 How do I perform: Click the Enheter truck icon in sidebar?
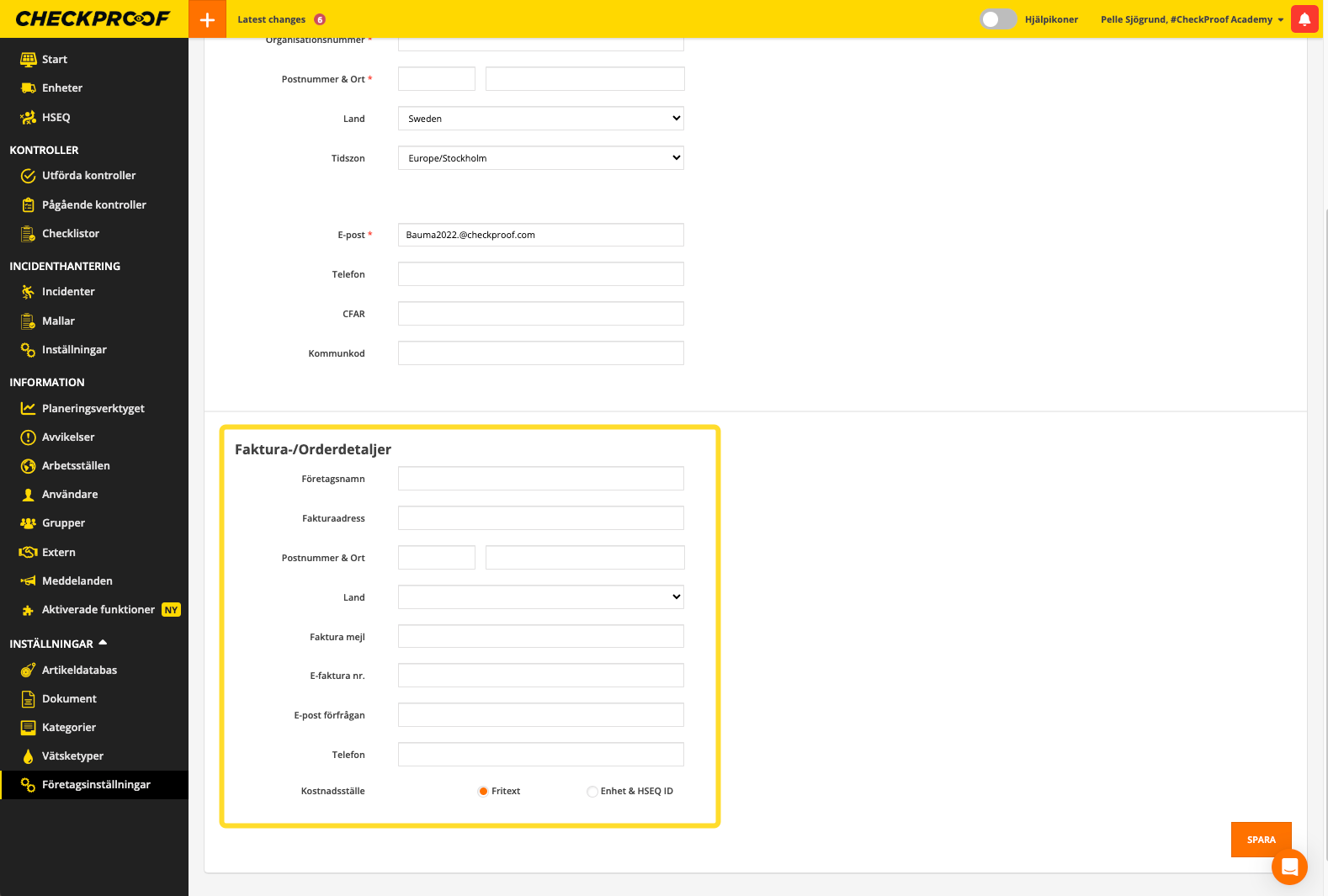tap(28, 88)
